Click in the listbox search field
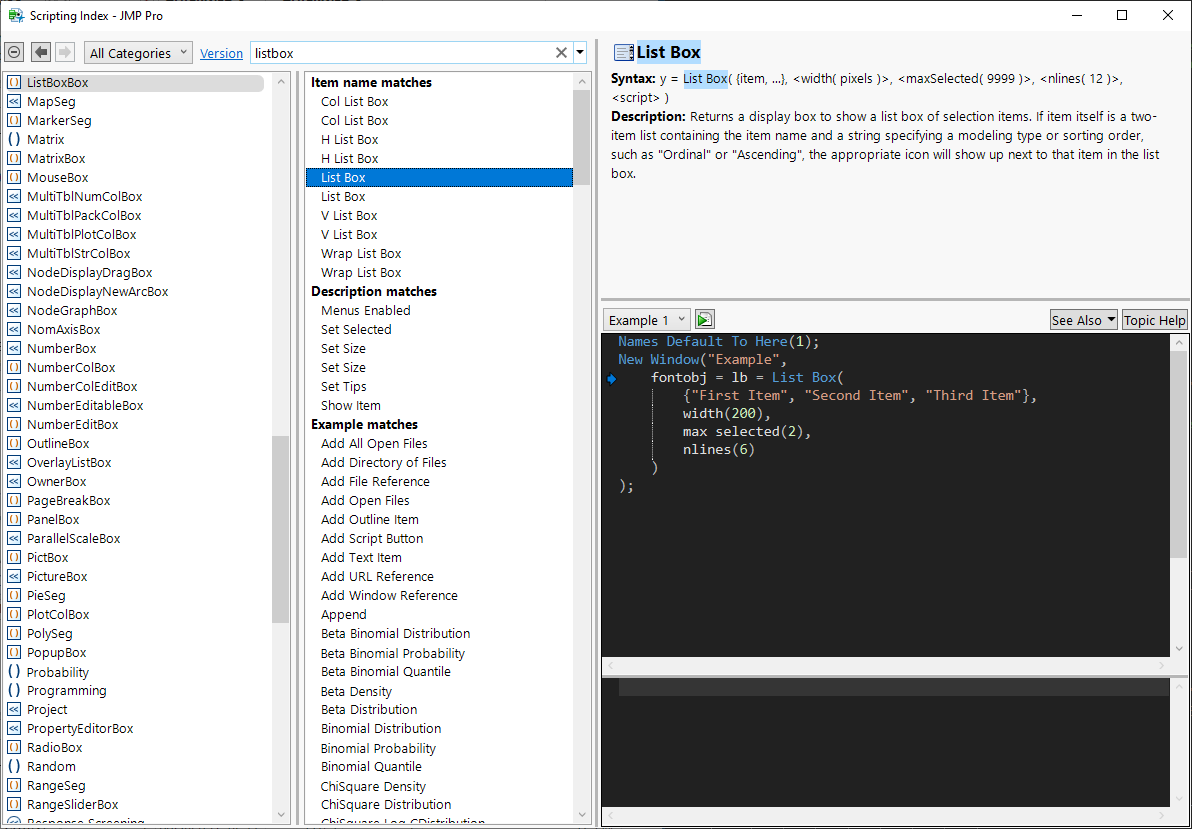The height and width of the screenshot is (829, 1192). point(401,52)
